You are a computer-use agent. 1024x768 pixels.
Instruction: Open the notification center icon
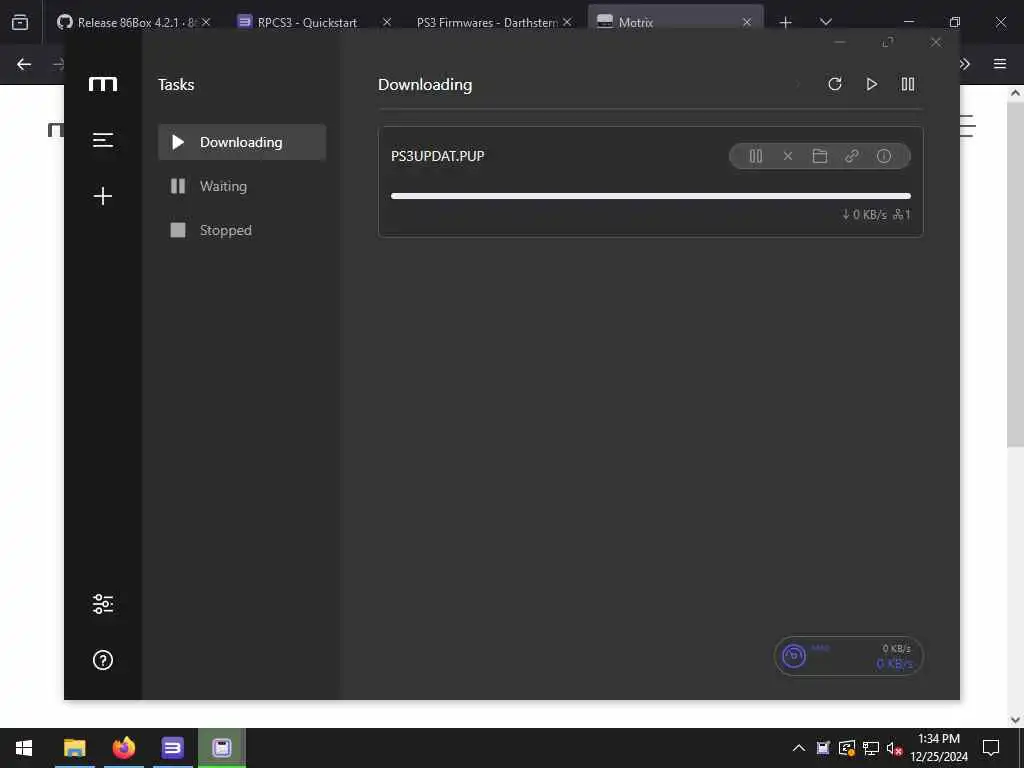tap(991, 748)
